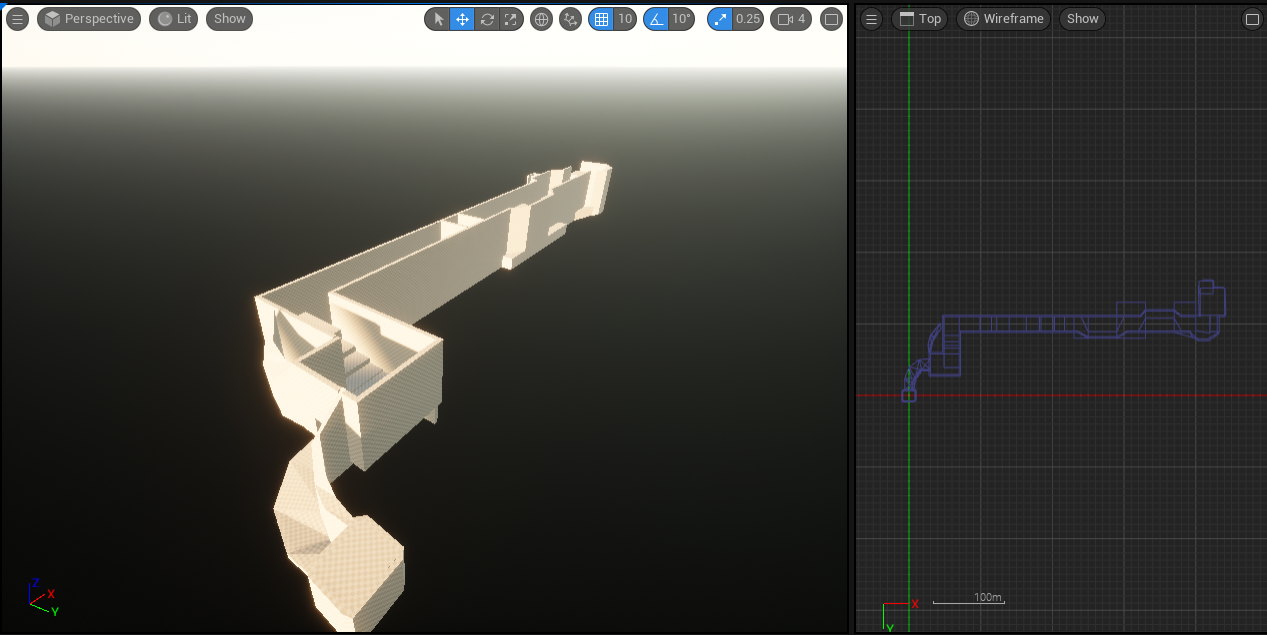1267x635 pixels.
Task: Open the Wireframe view mode dropdown
Action: [1003, 18]
